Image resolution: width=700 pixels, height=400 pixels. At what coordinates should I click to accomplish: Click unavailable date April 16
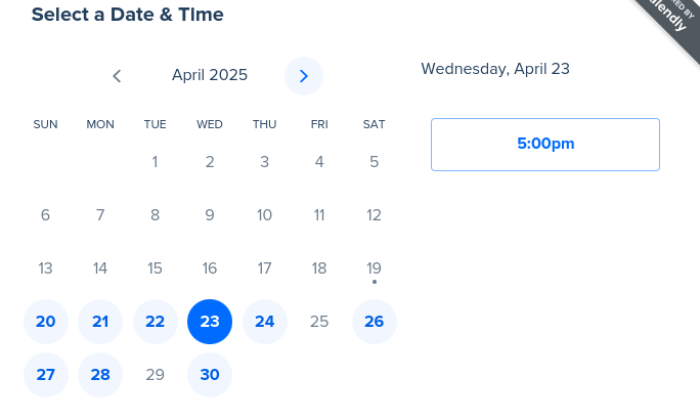(210, 268)
